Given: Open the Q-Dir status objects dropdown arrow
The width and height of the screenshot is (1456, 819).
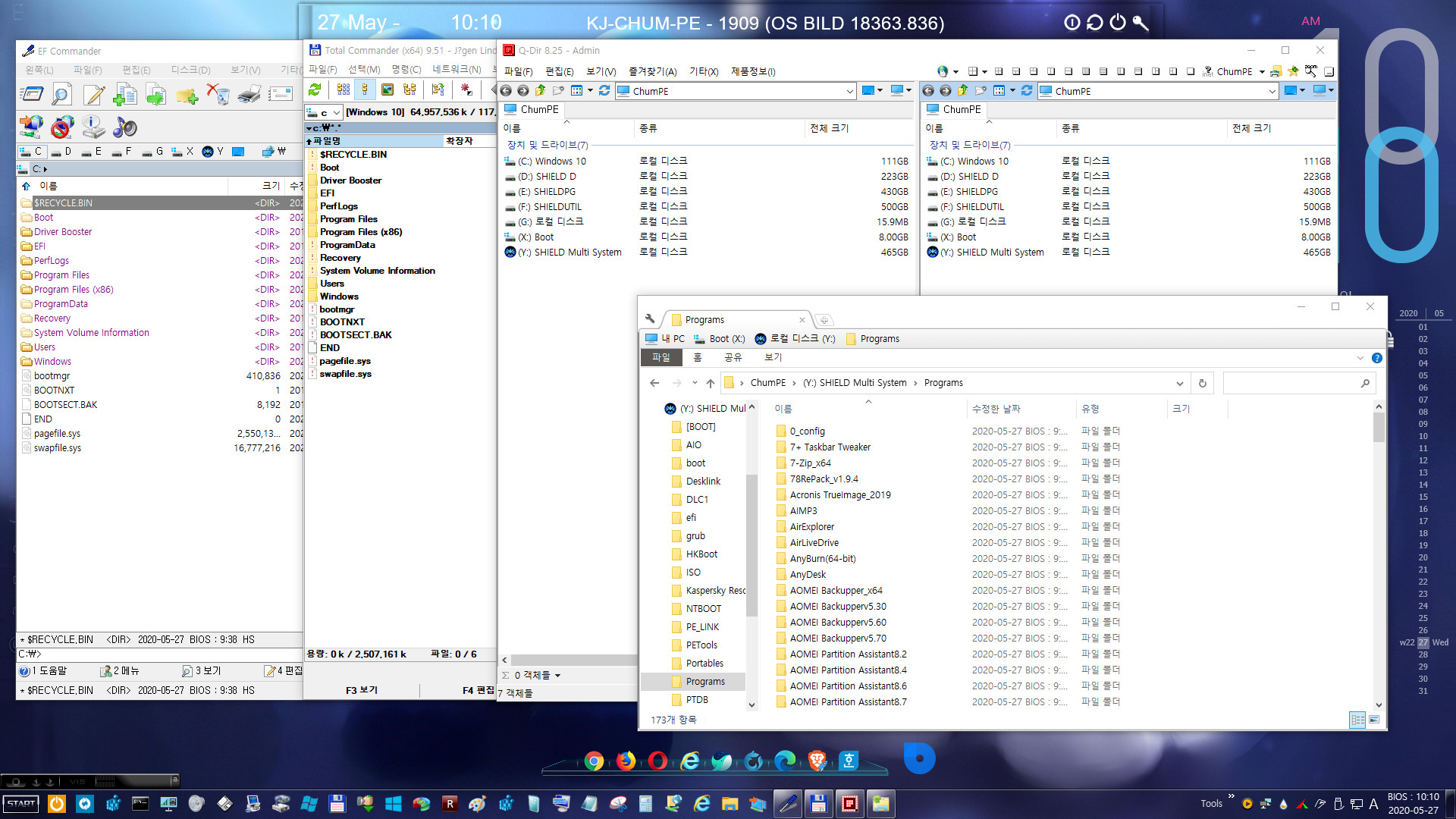Looking at the screenshot, I should [x=557, y=675].
